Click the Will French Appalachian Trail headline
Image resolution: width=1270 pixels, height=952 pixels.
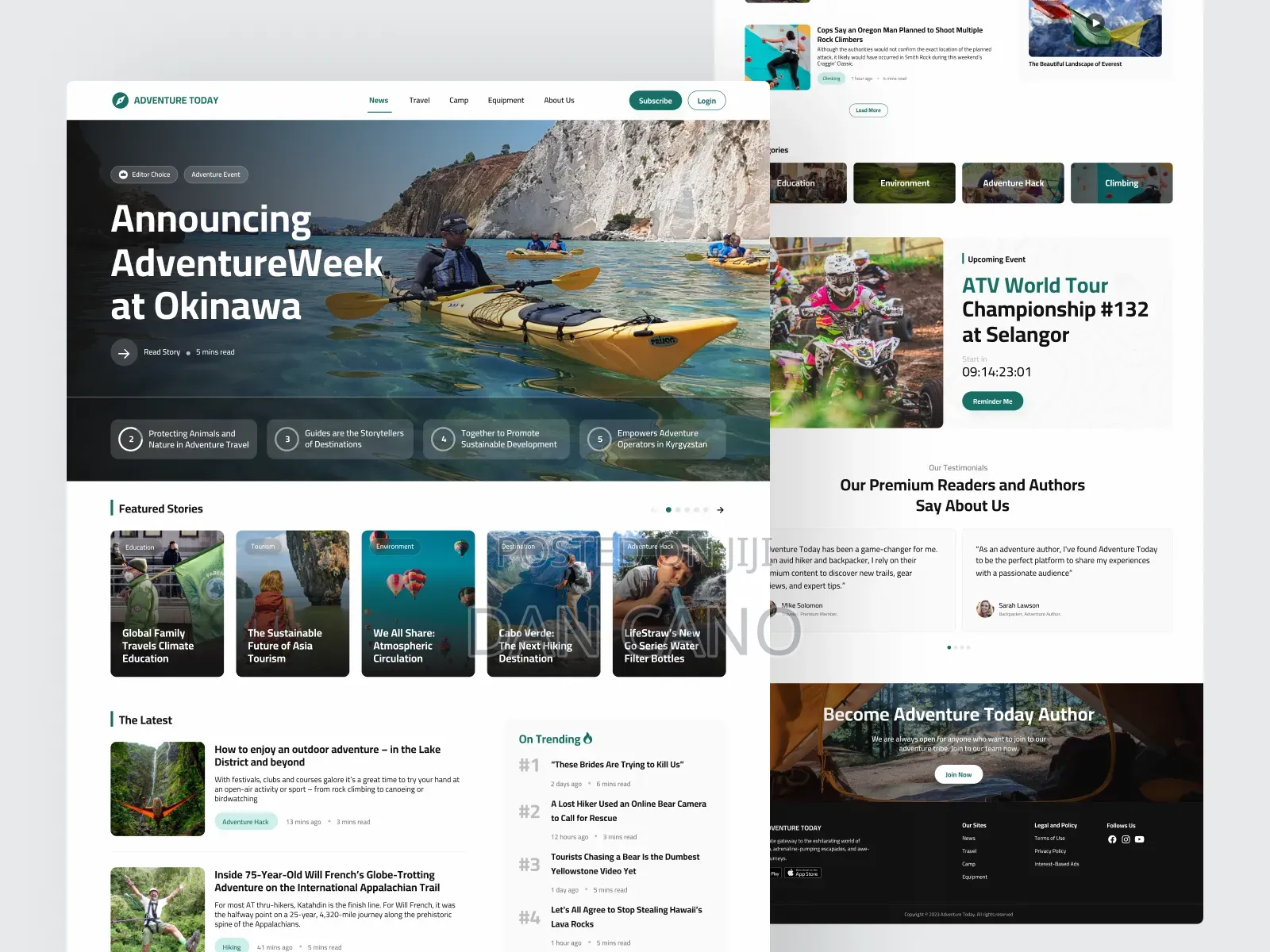point(327,881)
